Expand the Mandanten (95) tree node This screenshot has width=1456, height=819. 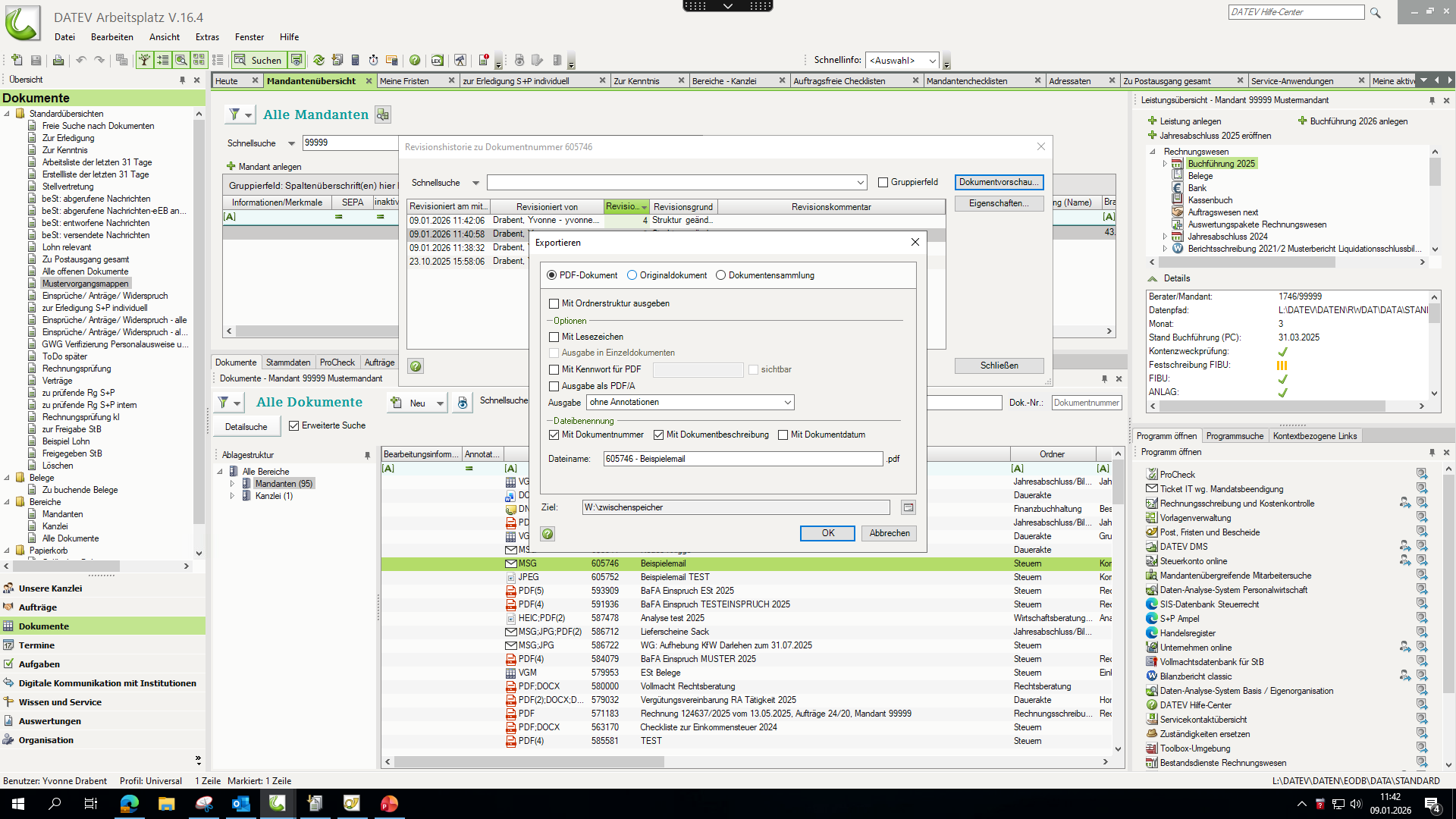(233, 484)
